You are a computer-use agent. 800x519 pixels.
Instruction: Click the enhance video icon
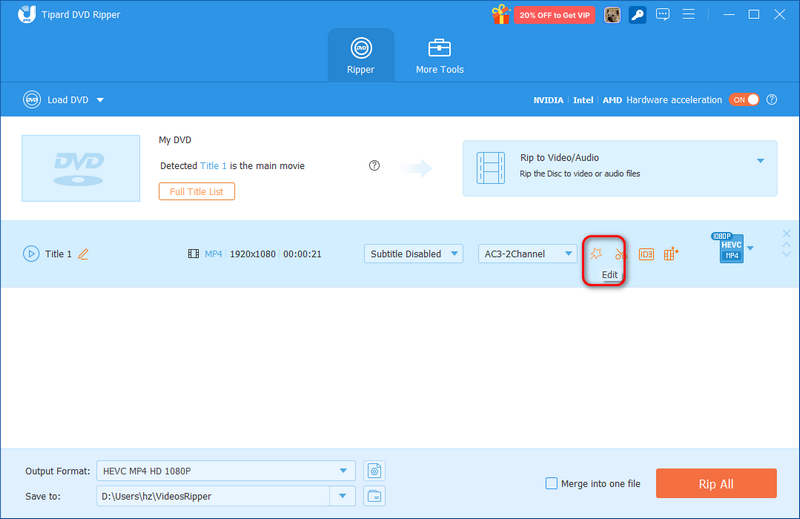point(671,254)
